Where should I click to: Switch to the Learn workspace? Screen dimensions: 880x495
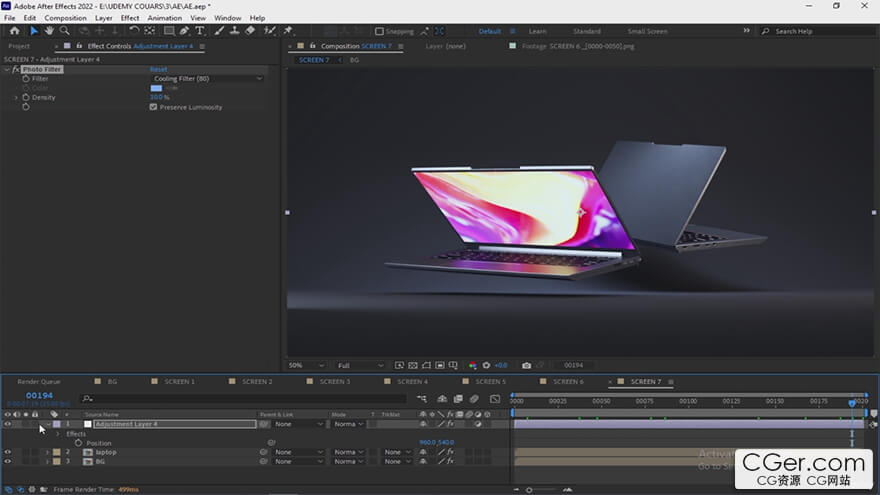coord(537,31)
